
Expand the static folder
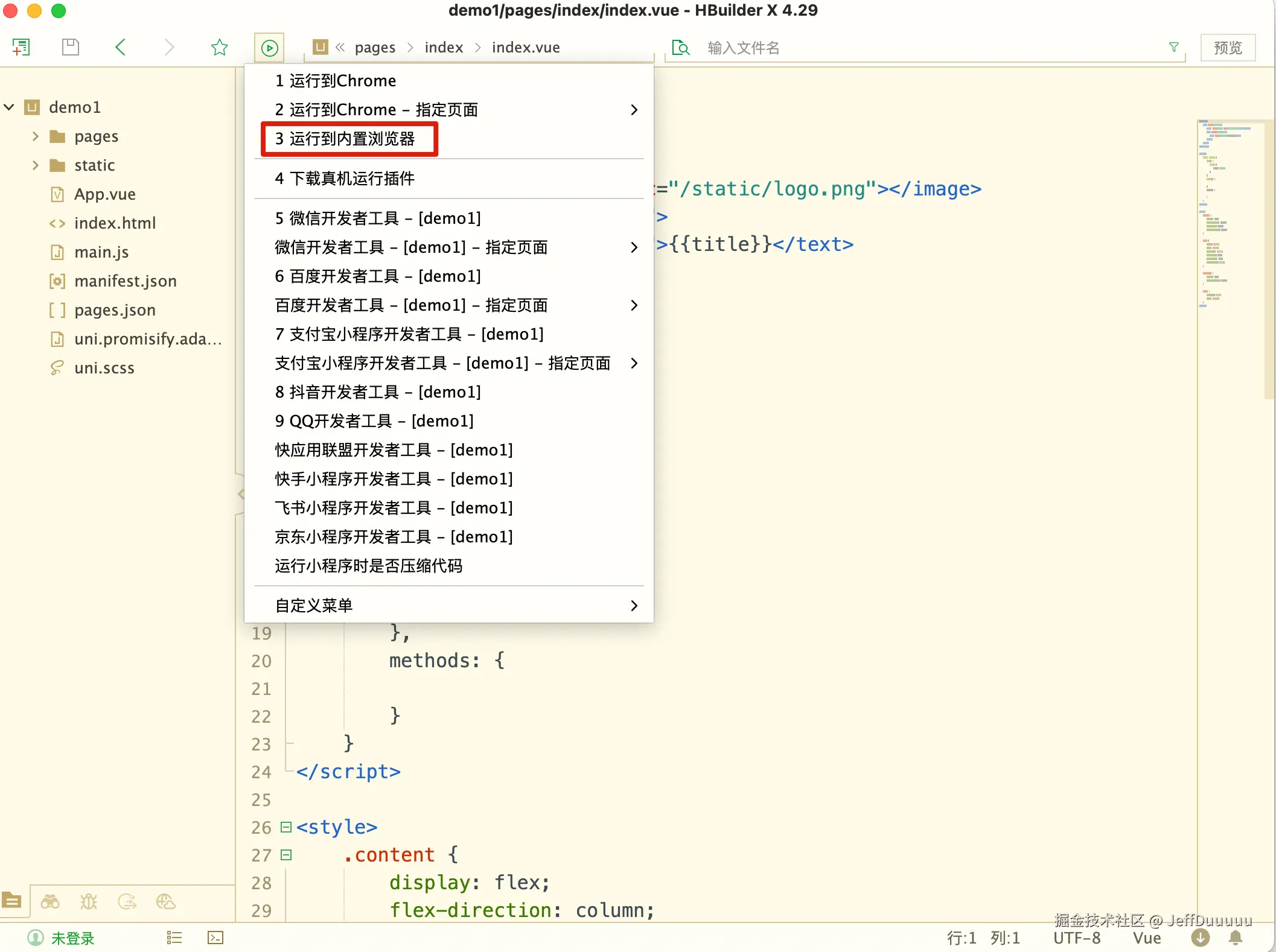(36, 165)
